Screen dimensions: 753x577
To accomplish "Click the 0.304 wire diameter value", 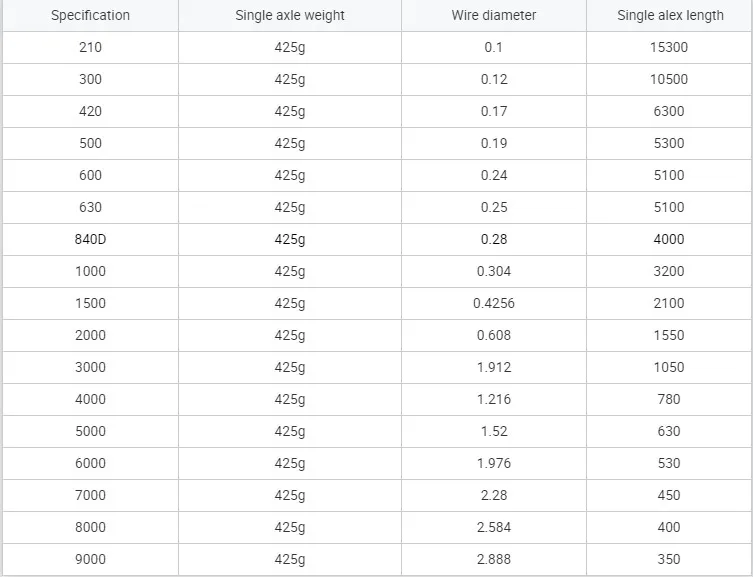I will [x=494, y=271].
